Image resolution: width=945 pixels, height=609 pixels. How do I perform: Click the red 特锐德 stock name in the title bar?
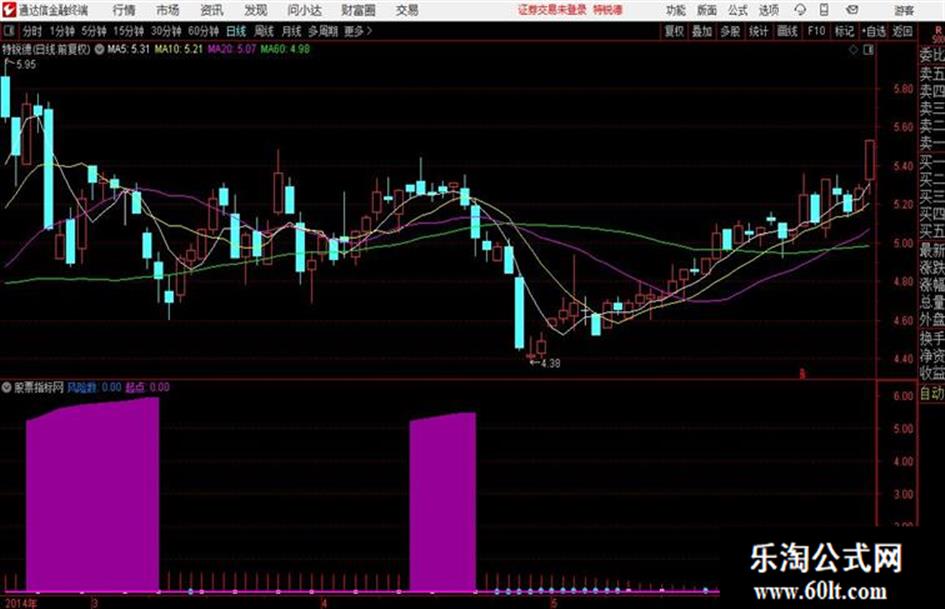click(608, 10)
